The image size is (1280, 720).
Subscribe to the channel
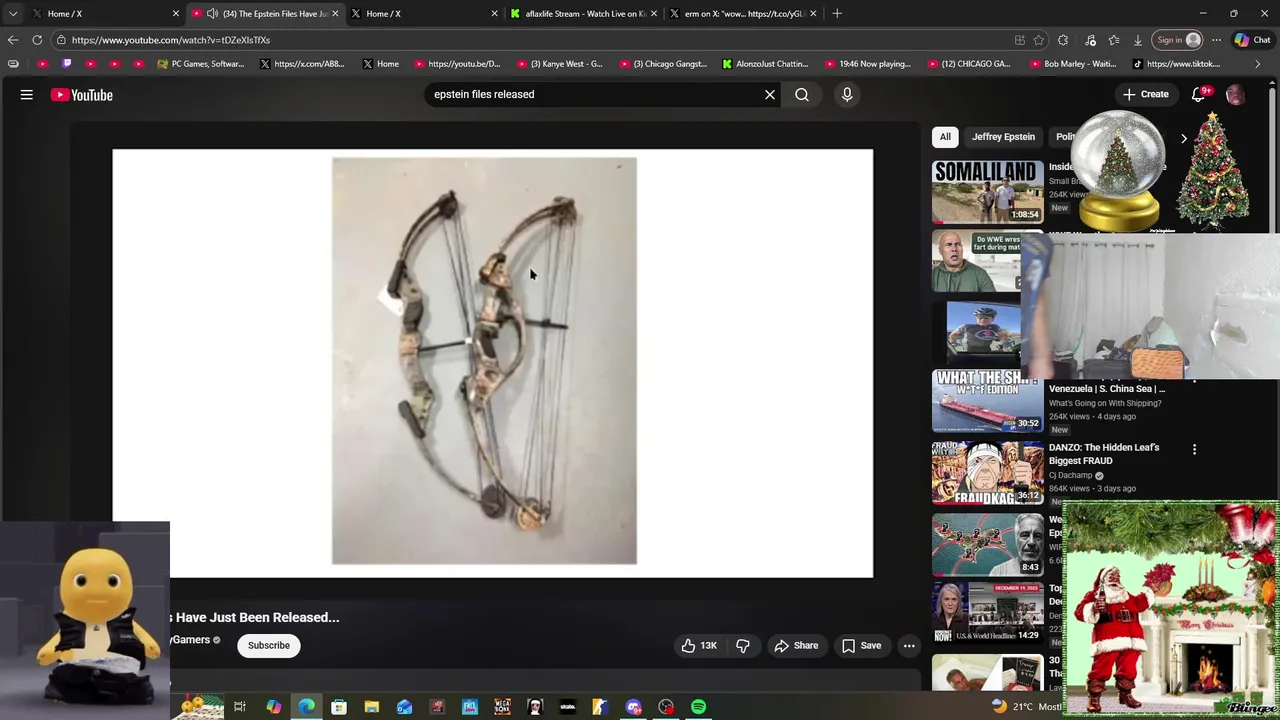click(269, 646)
